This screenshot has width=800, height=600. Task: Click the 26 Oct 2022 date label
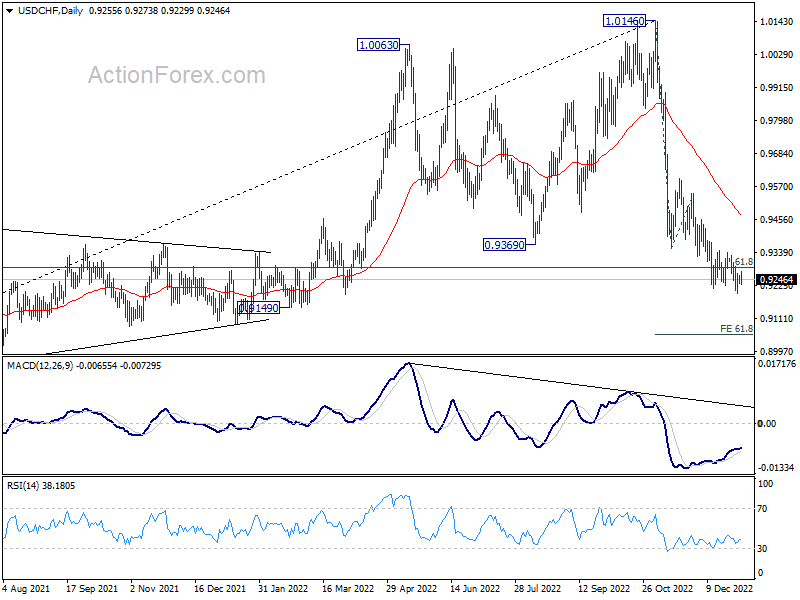point(667,589)
